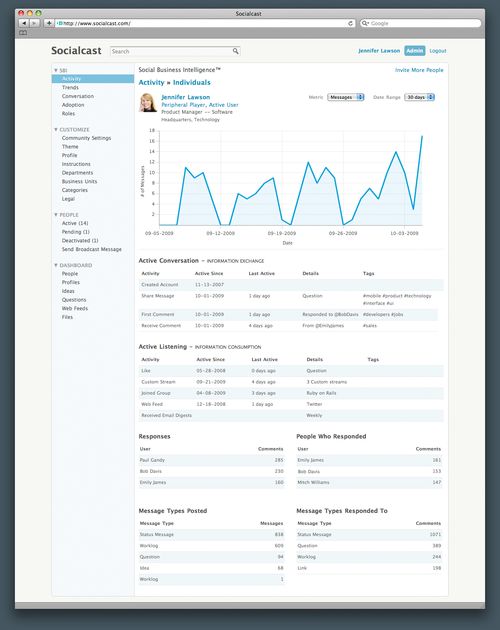This screenshot has height=630, width=500.
Task: Open Legal in sidebar
Action: (x=68, y=198)
